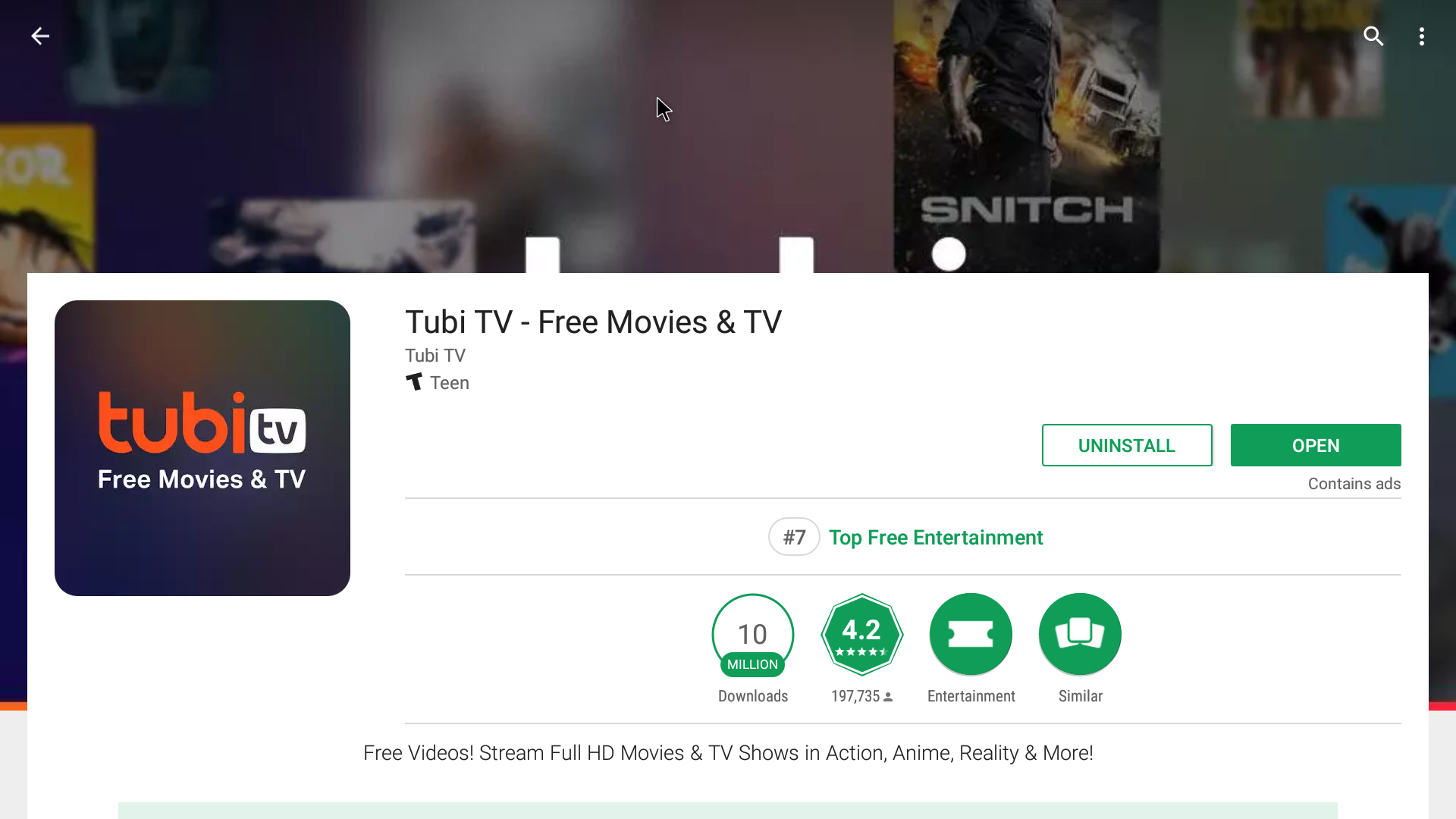Click the UNINSTALL button
1456x819 pixels.
(1127, 445)
